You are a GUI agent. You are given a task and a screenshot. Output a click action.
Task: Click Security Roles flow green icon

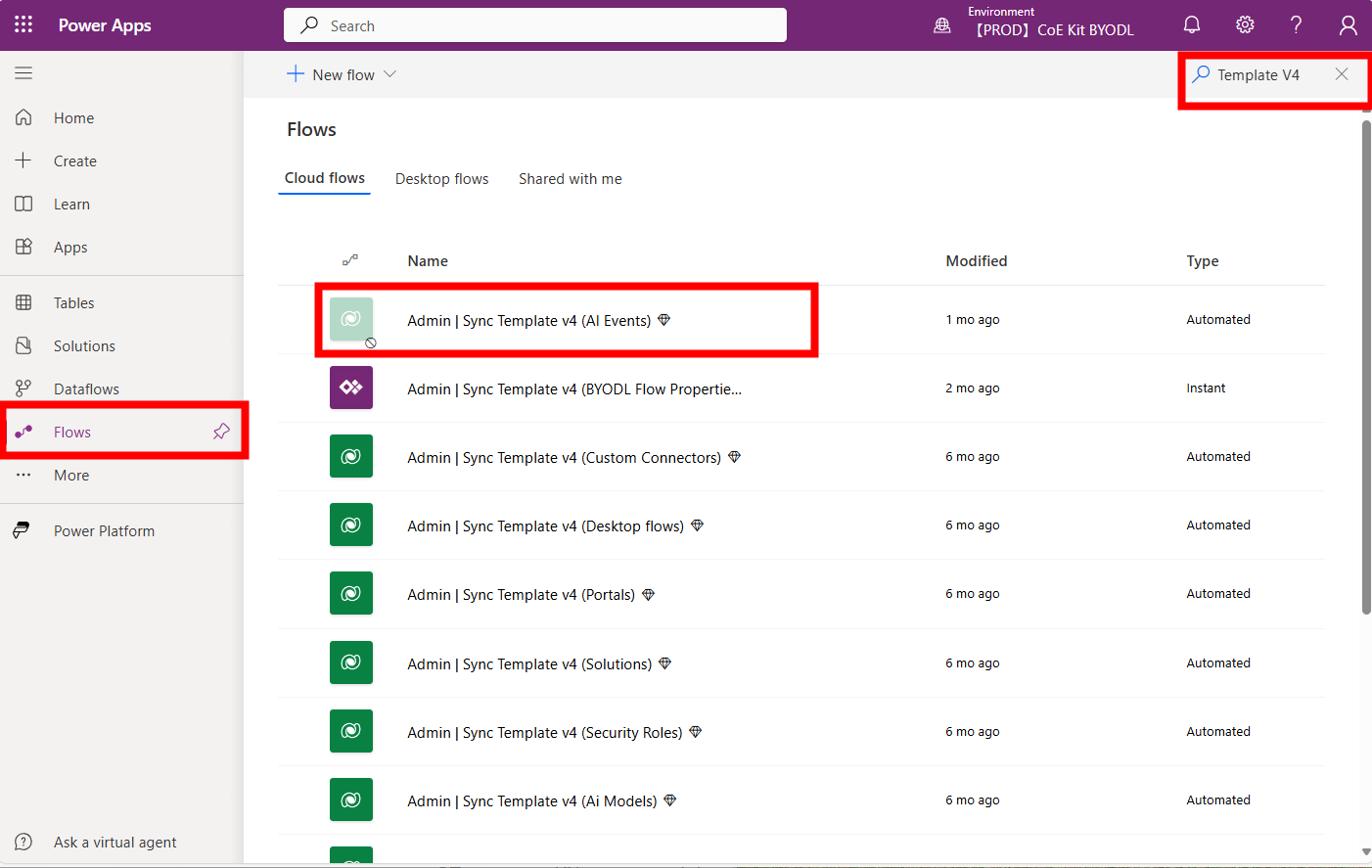pyautogui.click(x=351, y=731)
